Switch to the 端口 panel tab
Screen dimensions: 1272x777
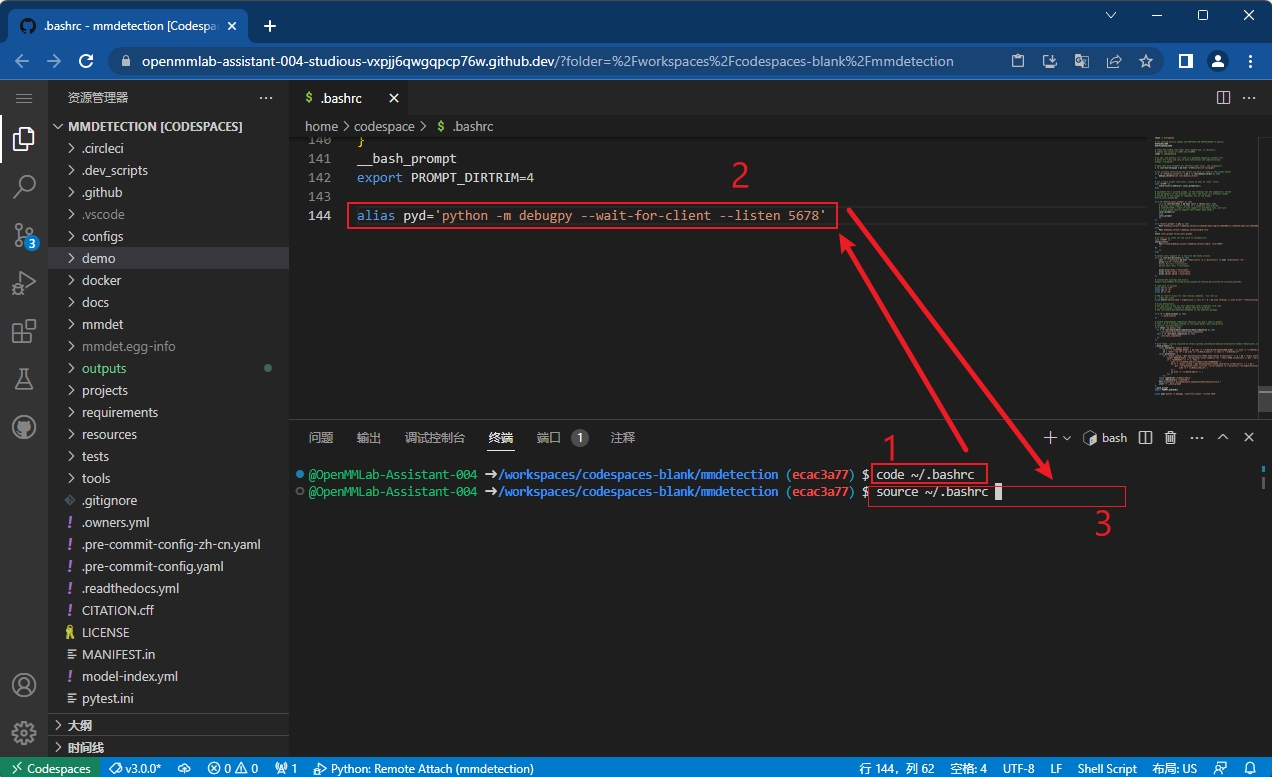pyautogui.click(x=548, y=438)
